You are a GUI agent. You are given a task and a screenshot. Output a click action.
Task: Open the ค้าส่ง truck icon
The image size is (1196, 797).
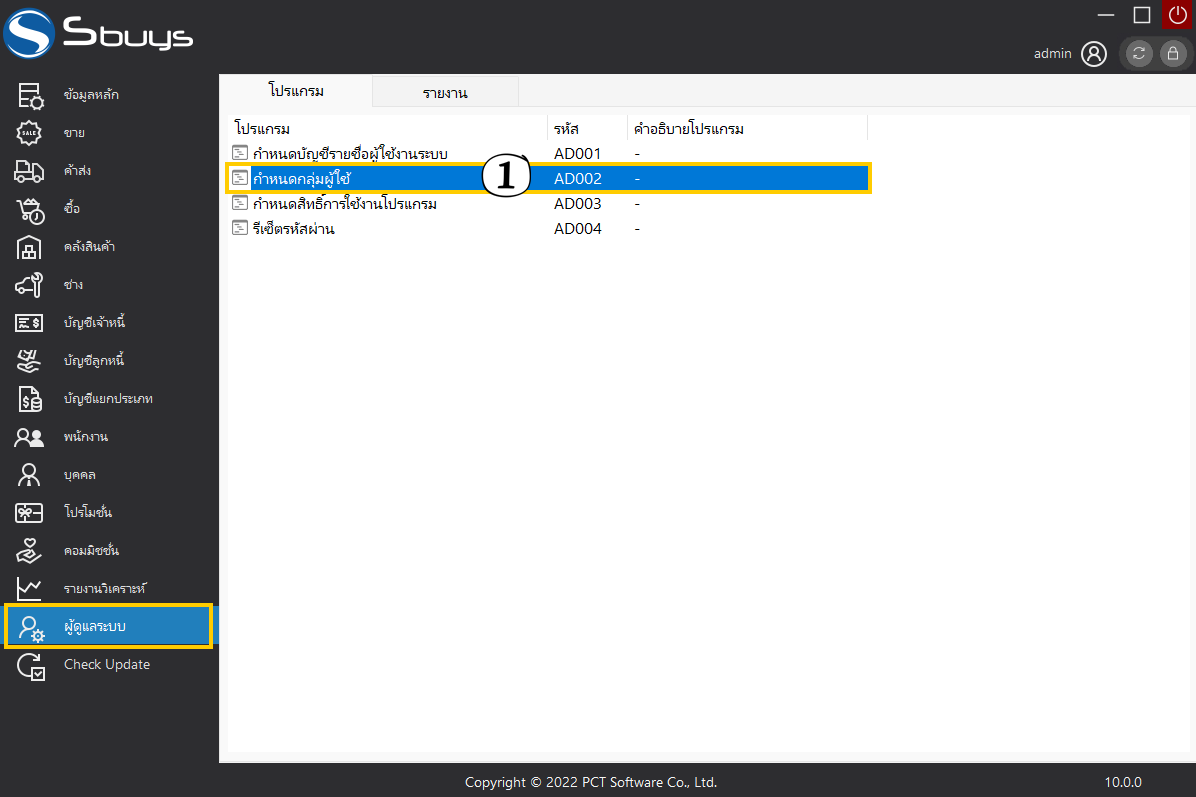coord(30,171)
